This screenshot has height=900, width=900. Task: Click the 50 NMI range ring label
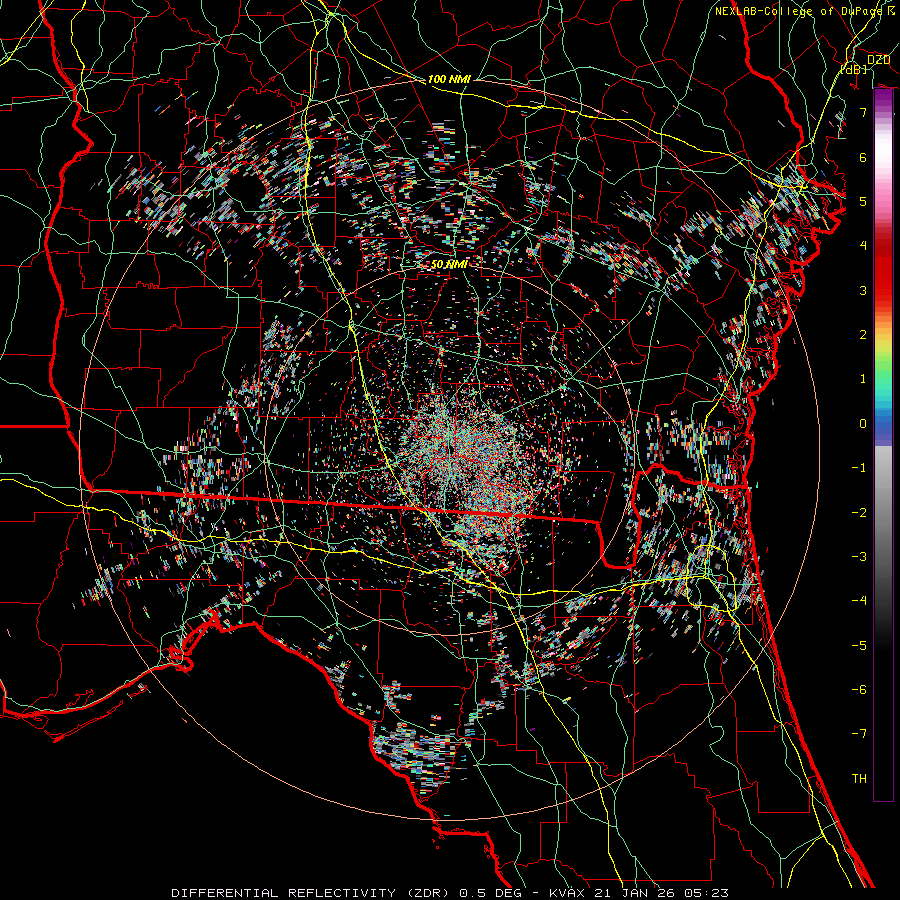[x=449, y=264]
